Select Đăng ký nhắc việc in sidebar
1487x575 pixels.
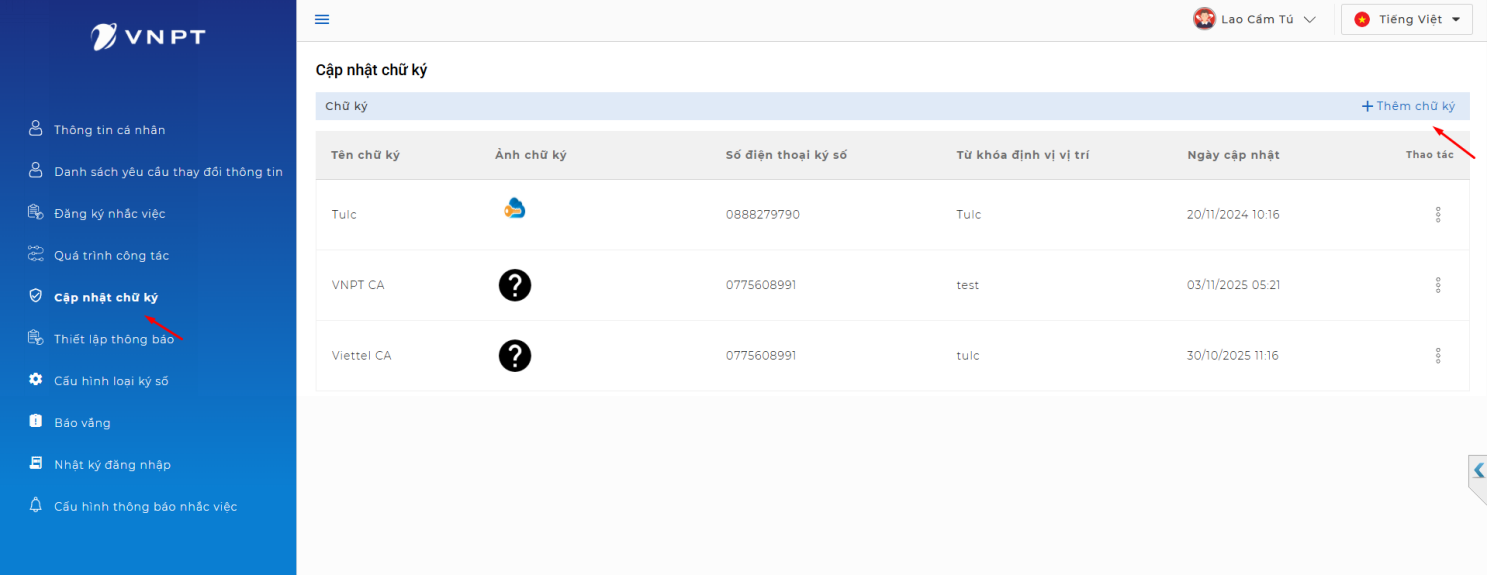pyautogui.click(x=109, y=214)
